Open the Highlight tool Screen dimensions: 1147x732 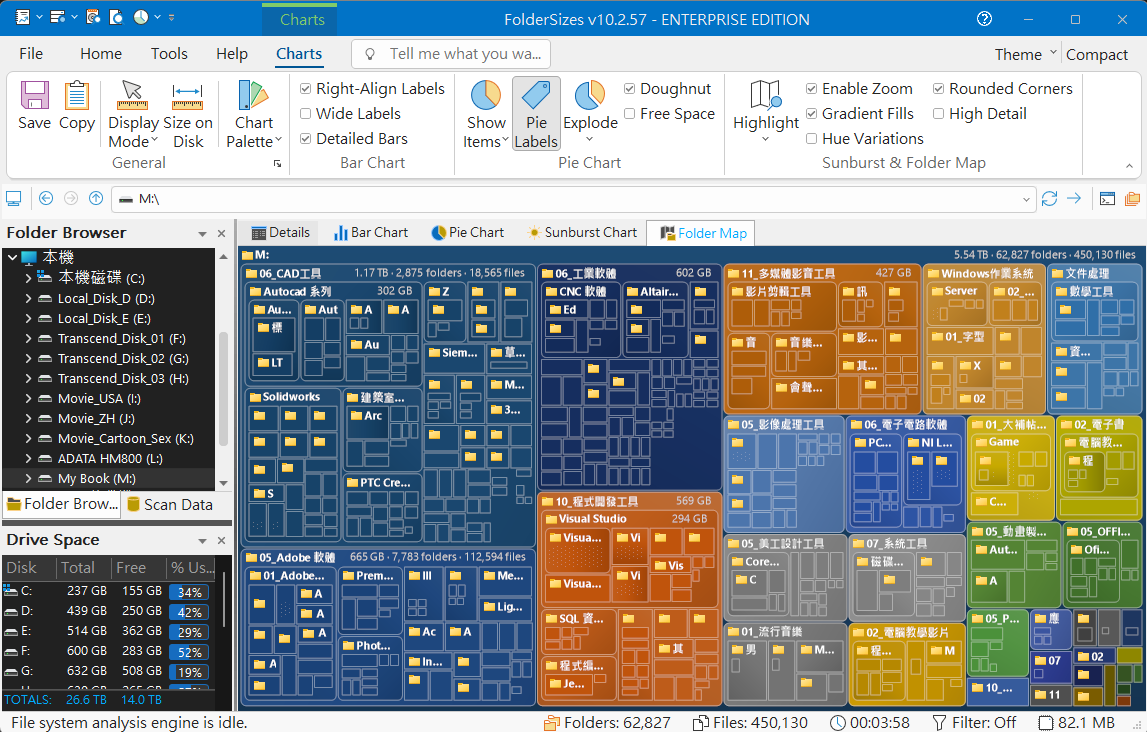click(766, 112)
